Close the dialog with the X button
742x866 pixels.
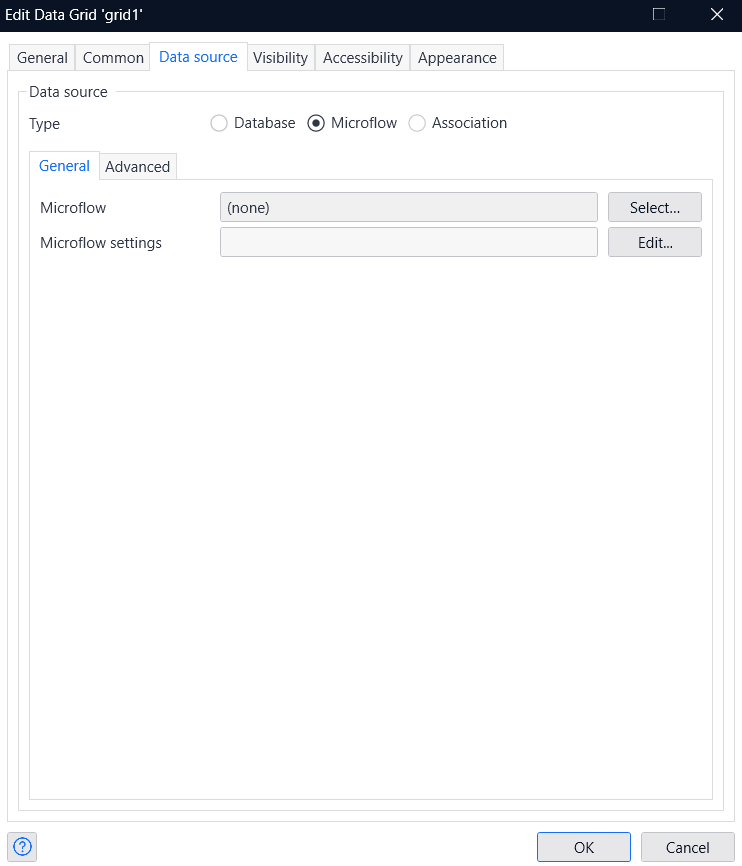[x=716, y=14]
